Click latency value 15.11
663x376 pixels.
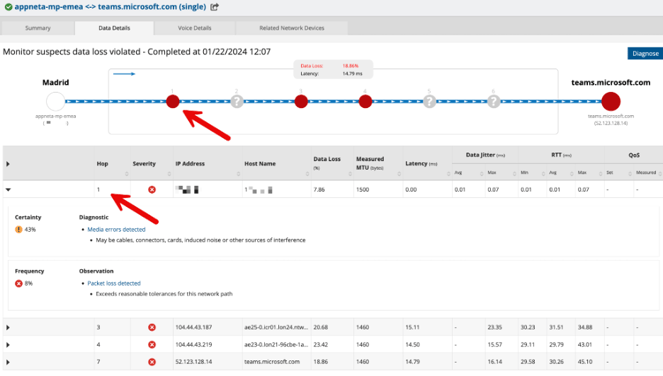pos(412,327)
